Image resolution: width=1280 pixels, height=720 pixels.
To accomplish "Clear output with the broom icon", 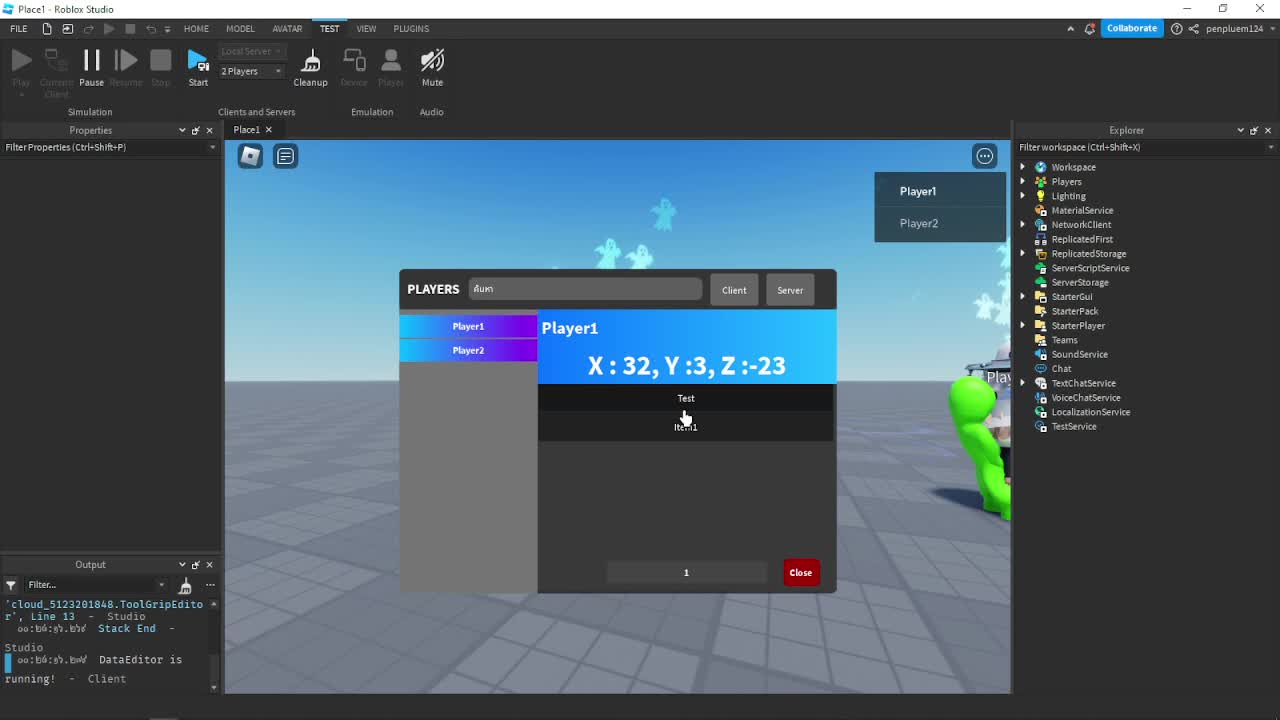I will click(x=185, y=585).
